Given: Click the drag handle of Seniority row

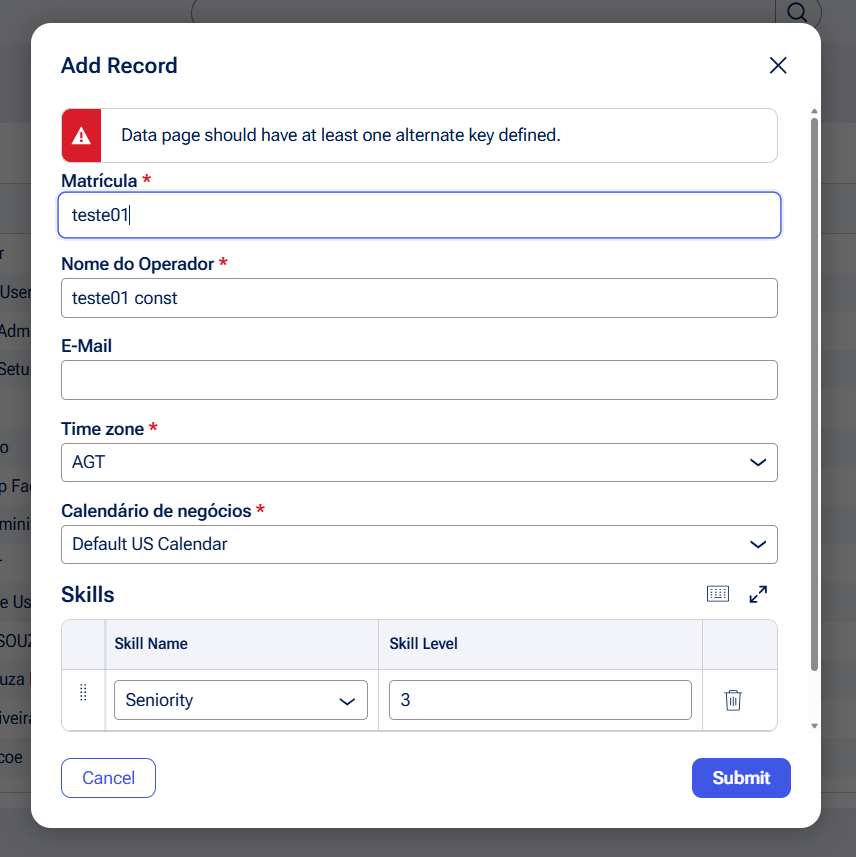Looking at the screenshot, I should click(83, 693).
